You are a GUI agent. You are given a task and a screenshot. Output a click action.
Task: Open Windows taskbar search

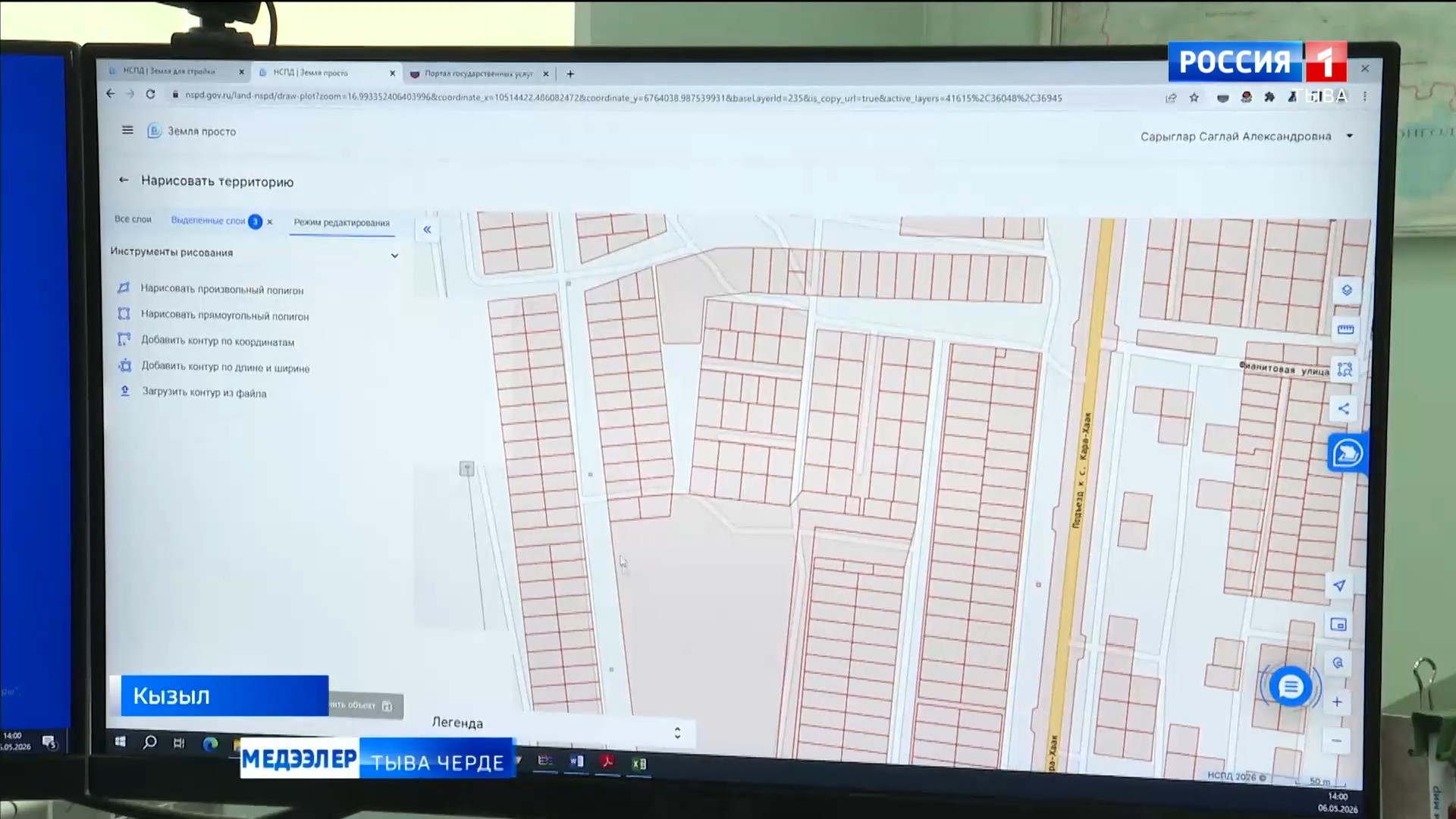coord(149,742)
